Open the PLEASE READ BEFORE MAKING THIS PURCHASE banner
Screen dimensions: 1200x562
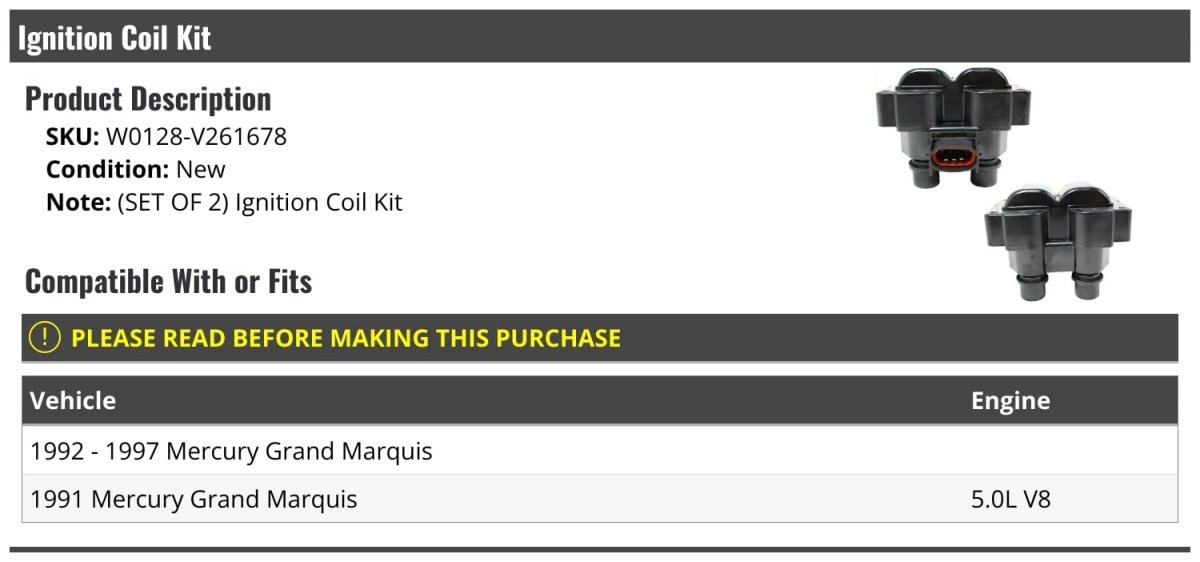(x=600, y=338)
